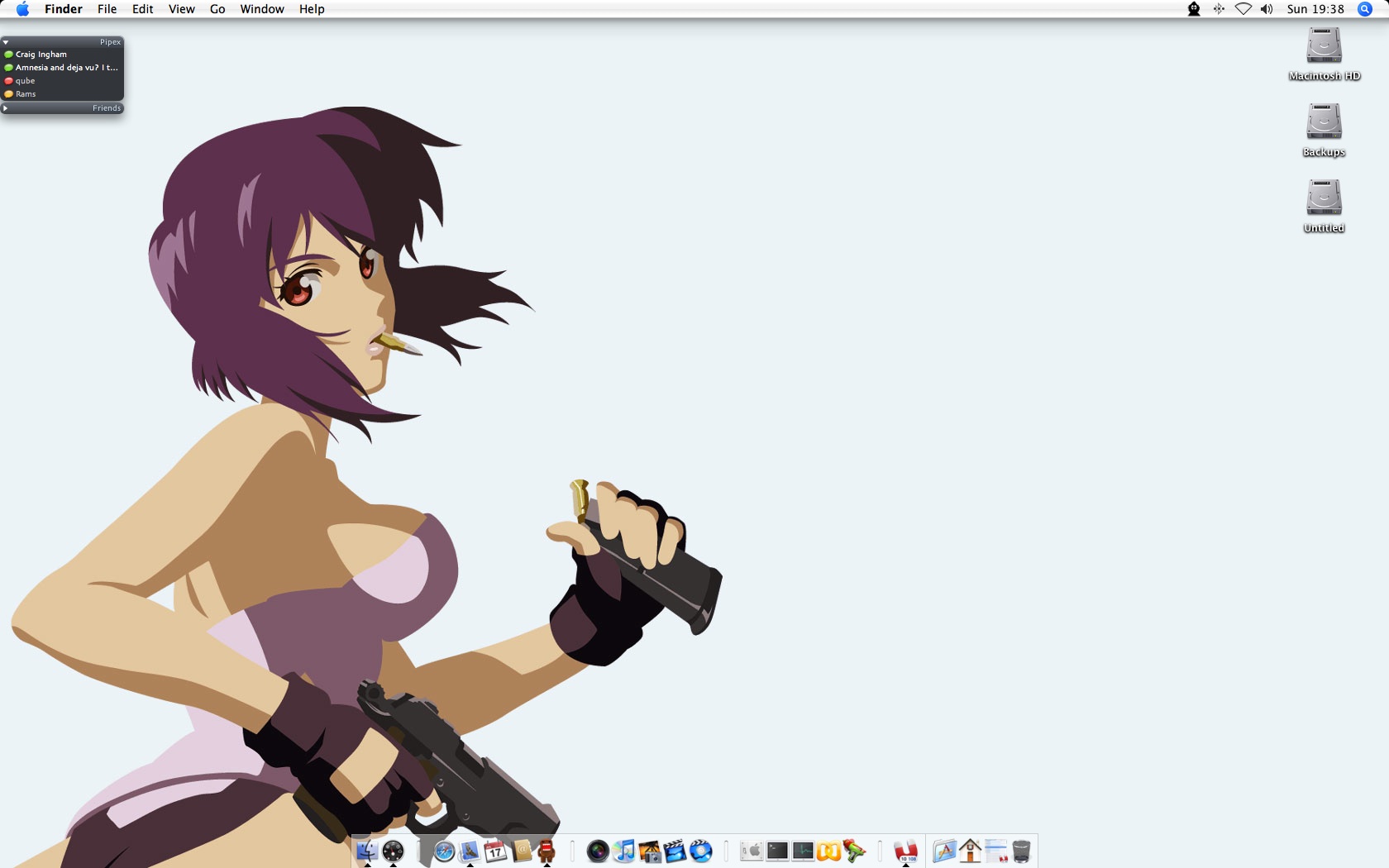Open the View menu
1389x868 pixels.
pos(182,9)
